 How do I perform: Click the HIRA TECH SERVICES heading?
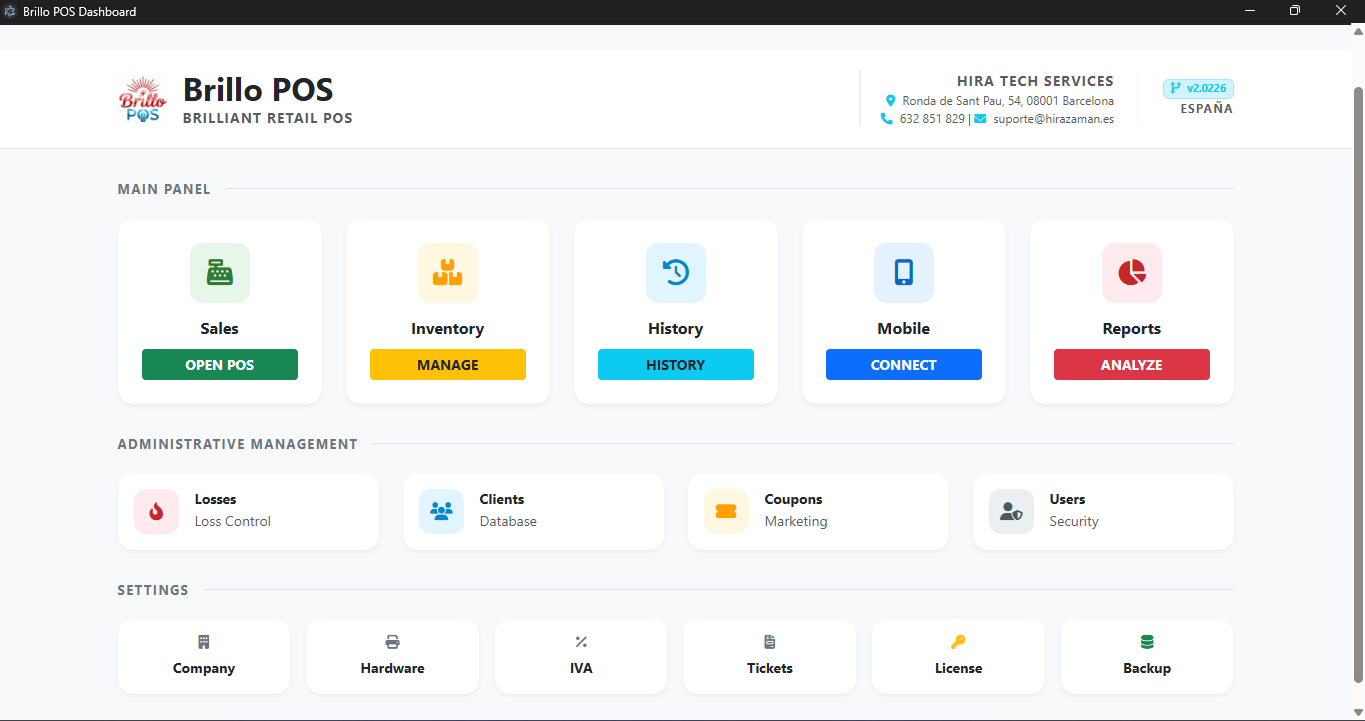1035,81
